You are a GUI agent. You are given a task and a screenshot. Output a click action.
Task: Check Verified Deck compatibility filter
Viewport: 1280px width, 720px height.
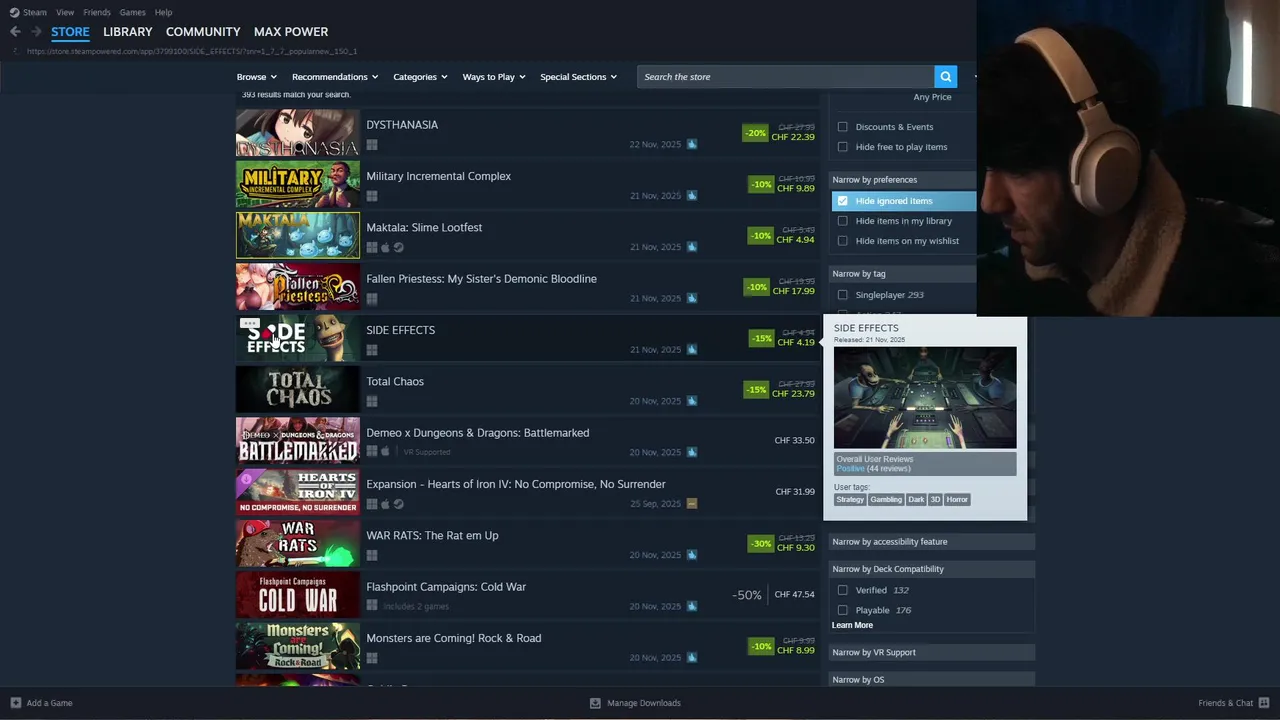coord(842,590)
